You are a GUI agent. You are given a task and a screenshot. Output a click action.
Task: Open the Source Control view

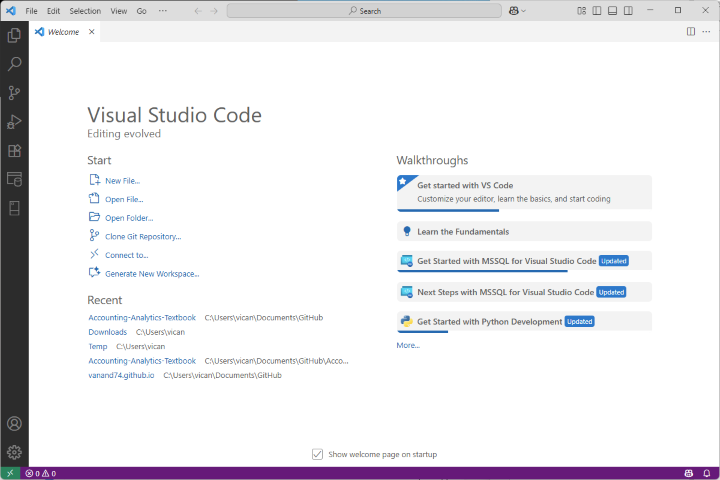[14, 93]
